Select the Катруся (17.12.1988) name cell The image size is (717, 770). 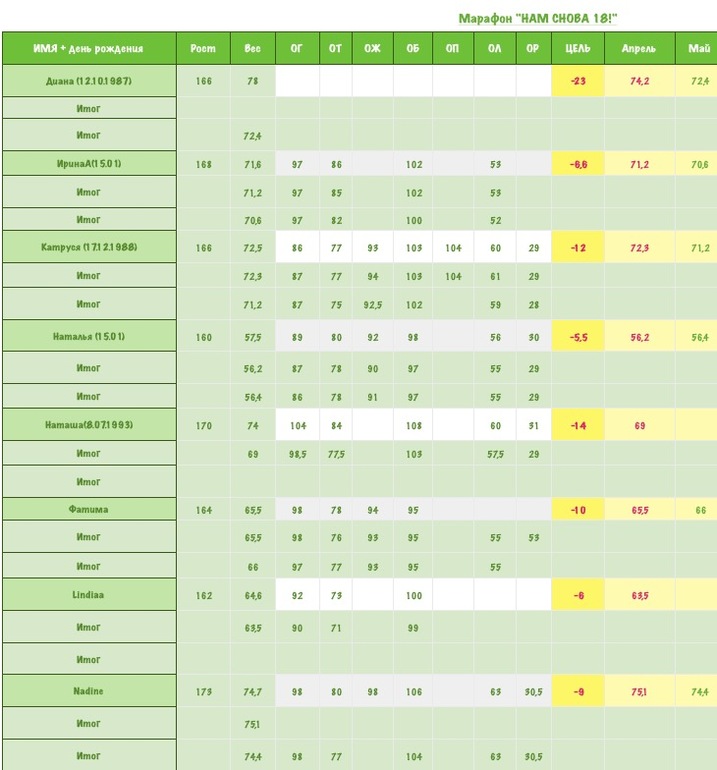click(88, 247)
